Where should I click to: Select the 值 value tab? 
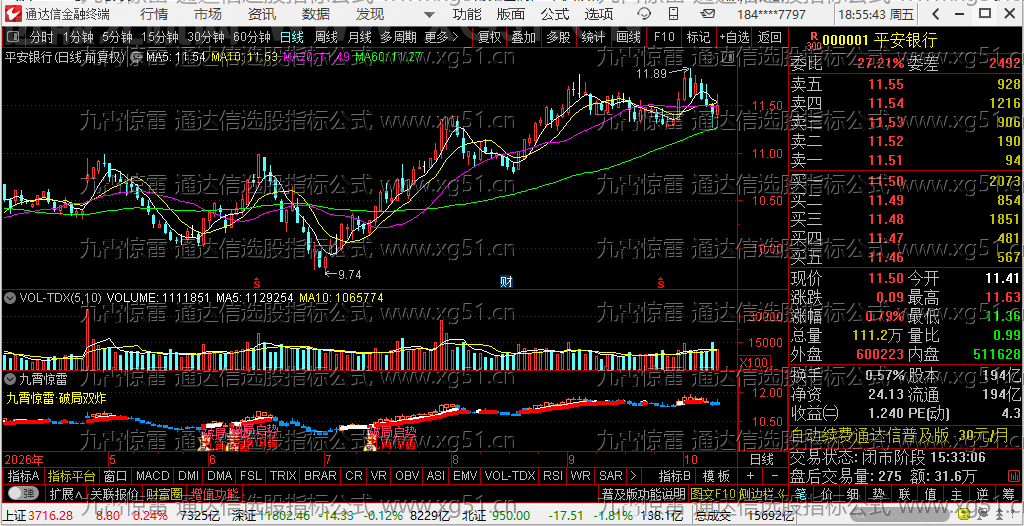(x=931, y=493)
